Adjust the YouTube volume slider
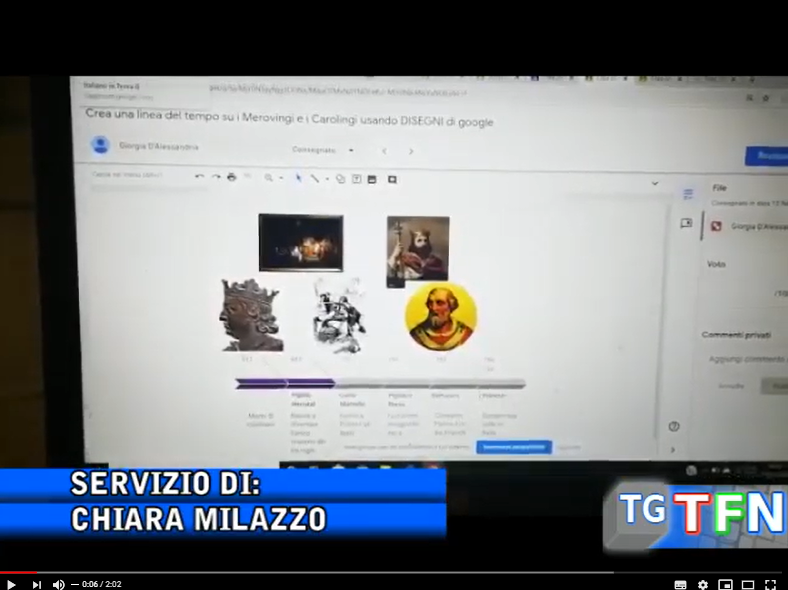Screen dimensions: 788x590 (75, 584)
